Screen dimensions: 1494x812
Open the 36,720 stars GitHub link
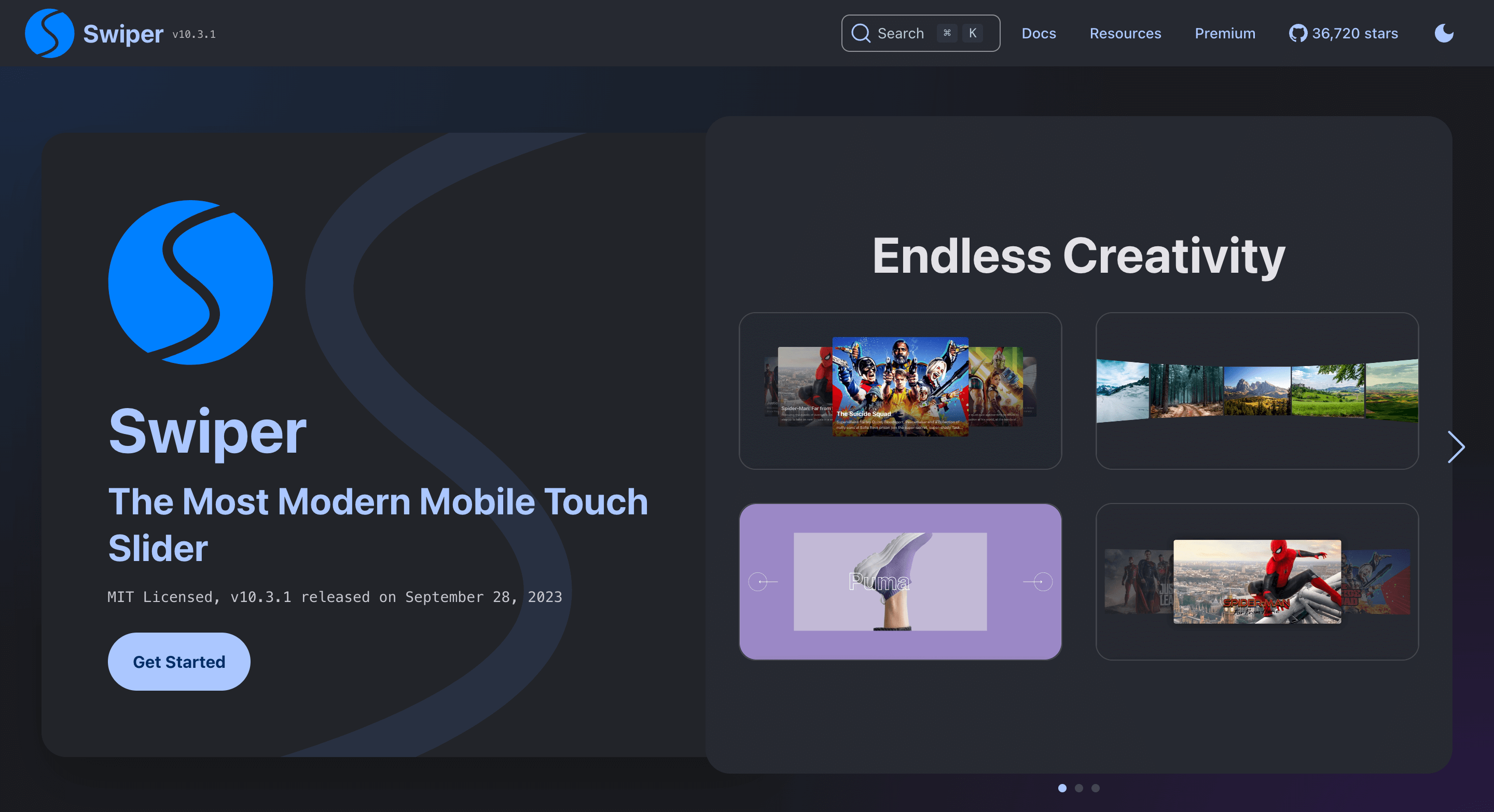[x=1354, y=33]
